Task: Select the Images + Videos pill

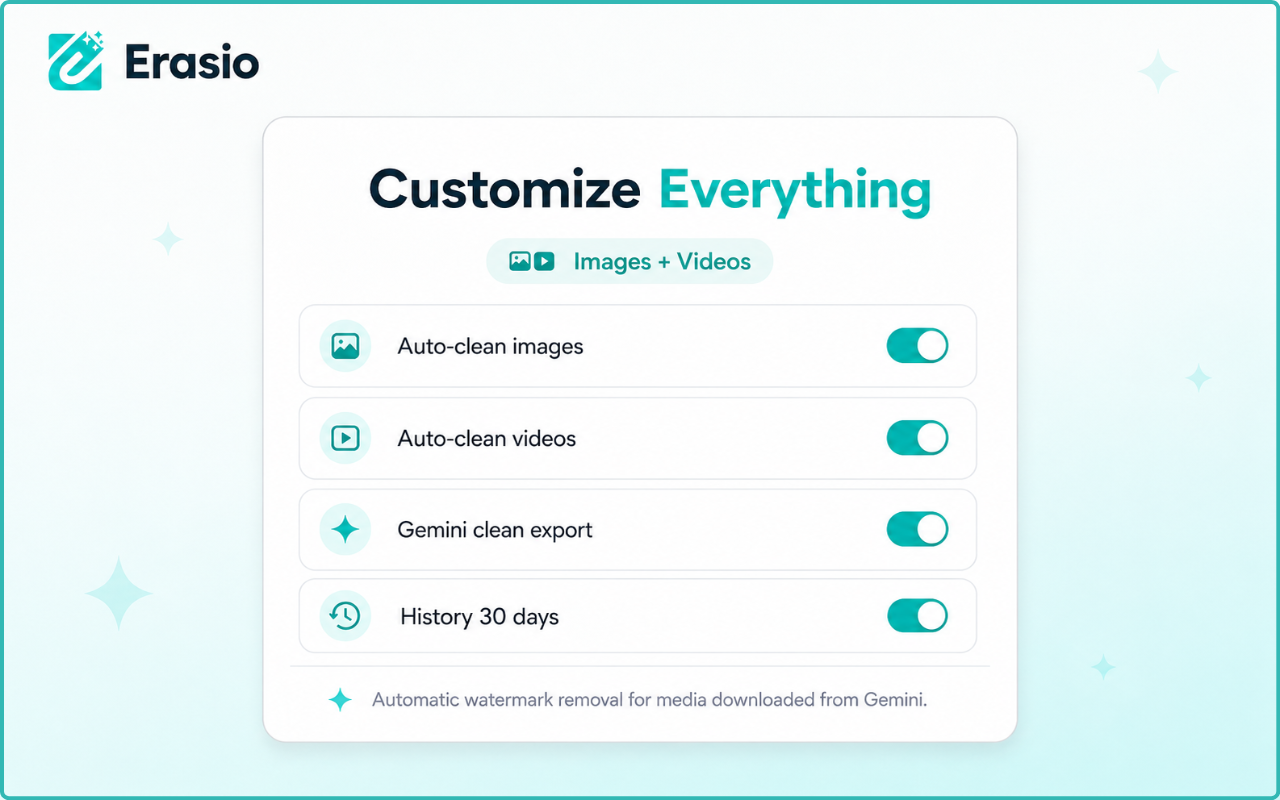Action: coord(629,261)
